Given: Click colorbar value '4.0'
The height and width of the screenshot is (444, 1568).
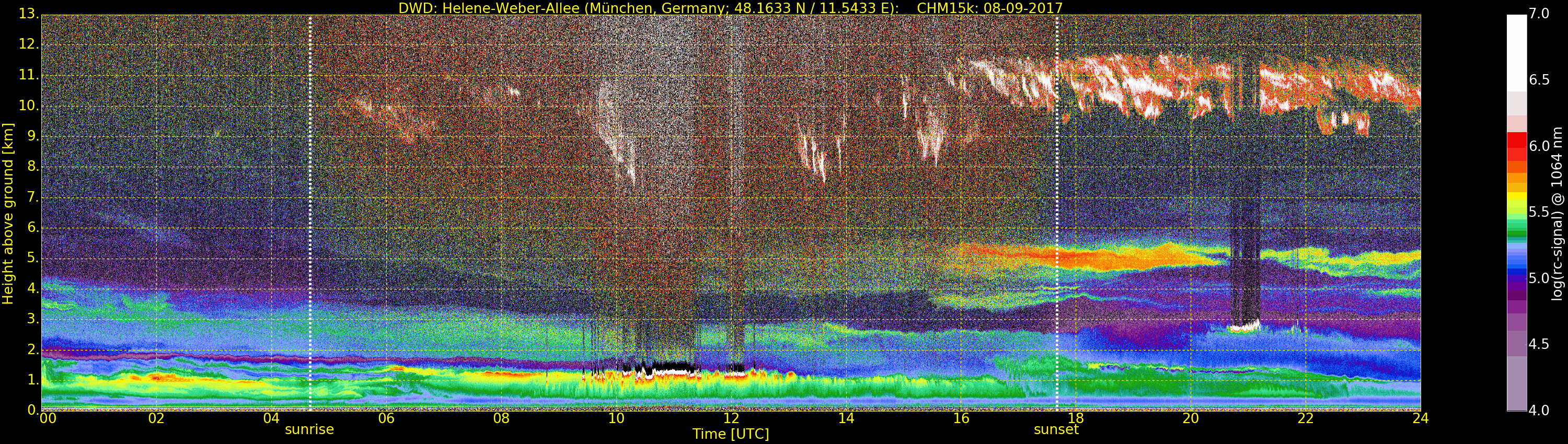Looking at the screenshot, I should (x=1539, y=411).
